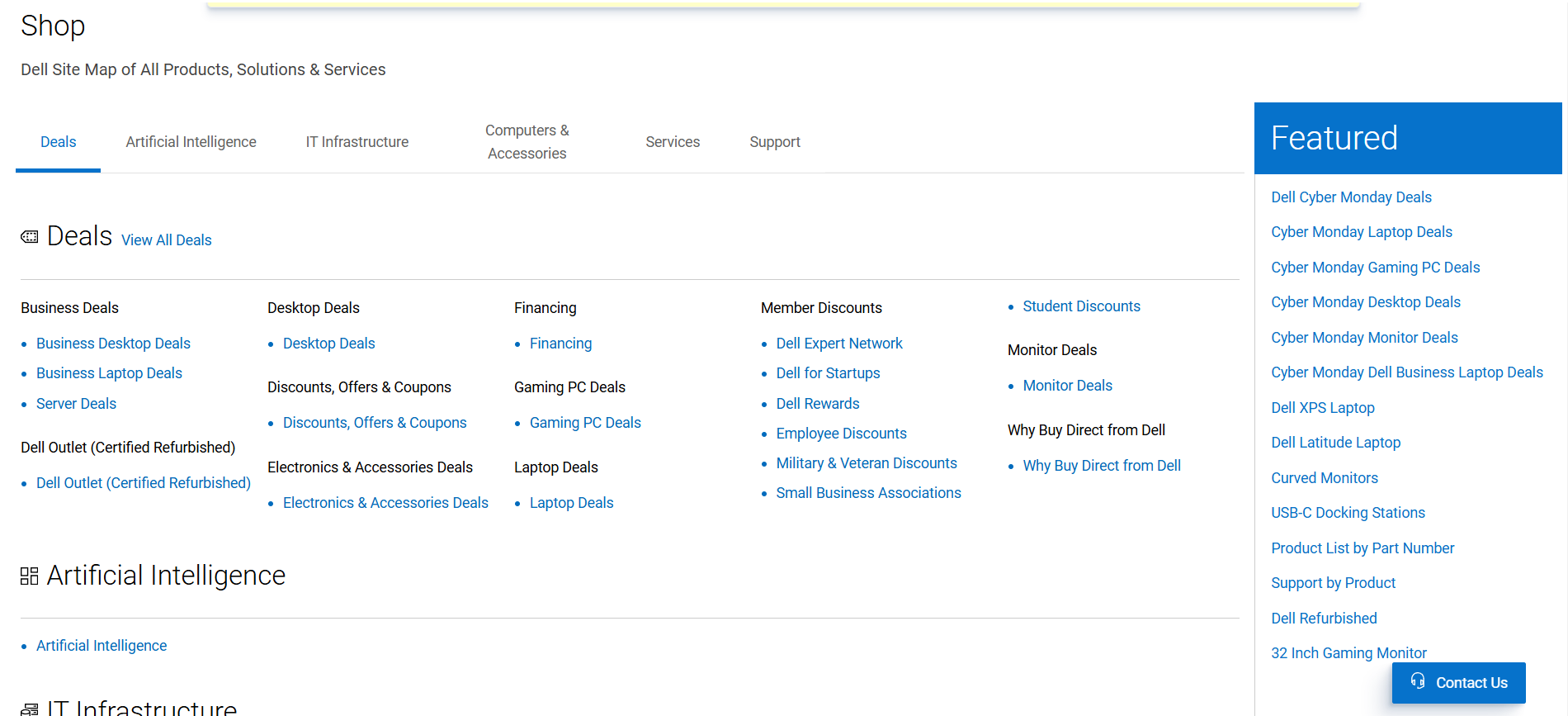
Task: Go to Laptop Deals link
Action: point(571,503)
